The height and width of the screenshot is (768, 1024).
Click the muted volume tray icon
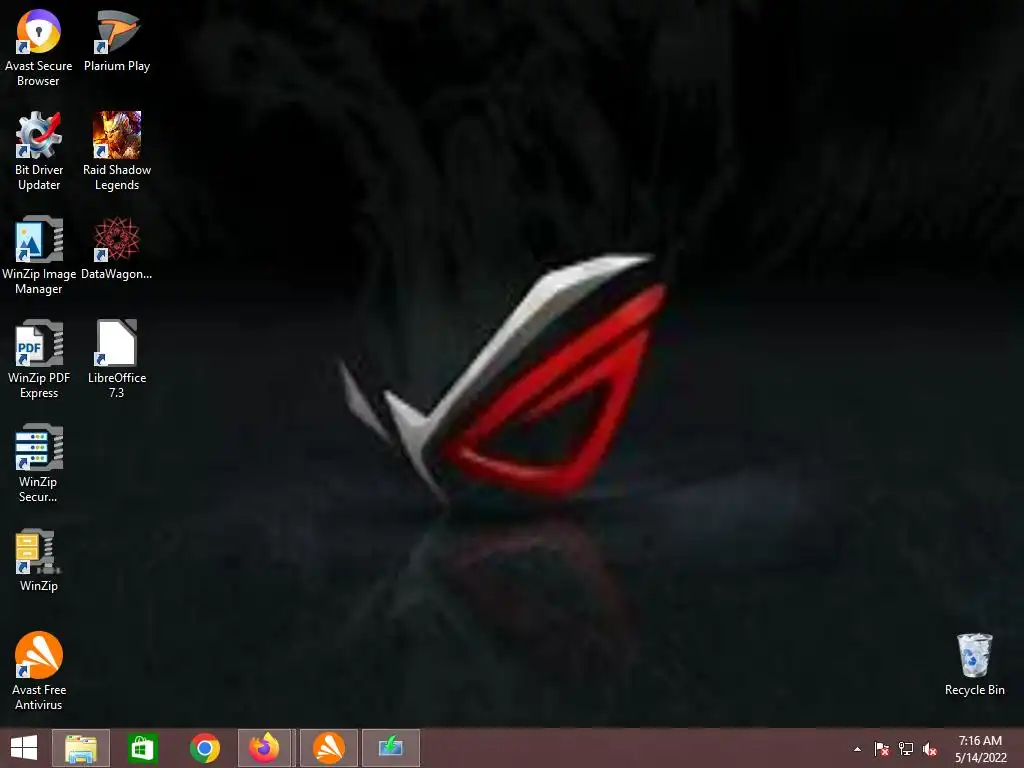tap(930, 749)
